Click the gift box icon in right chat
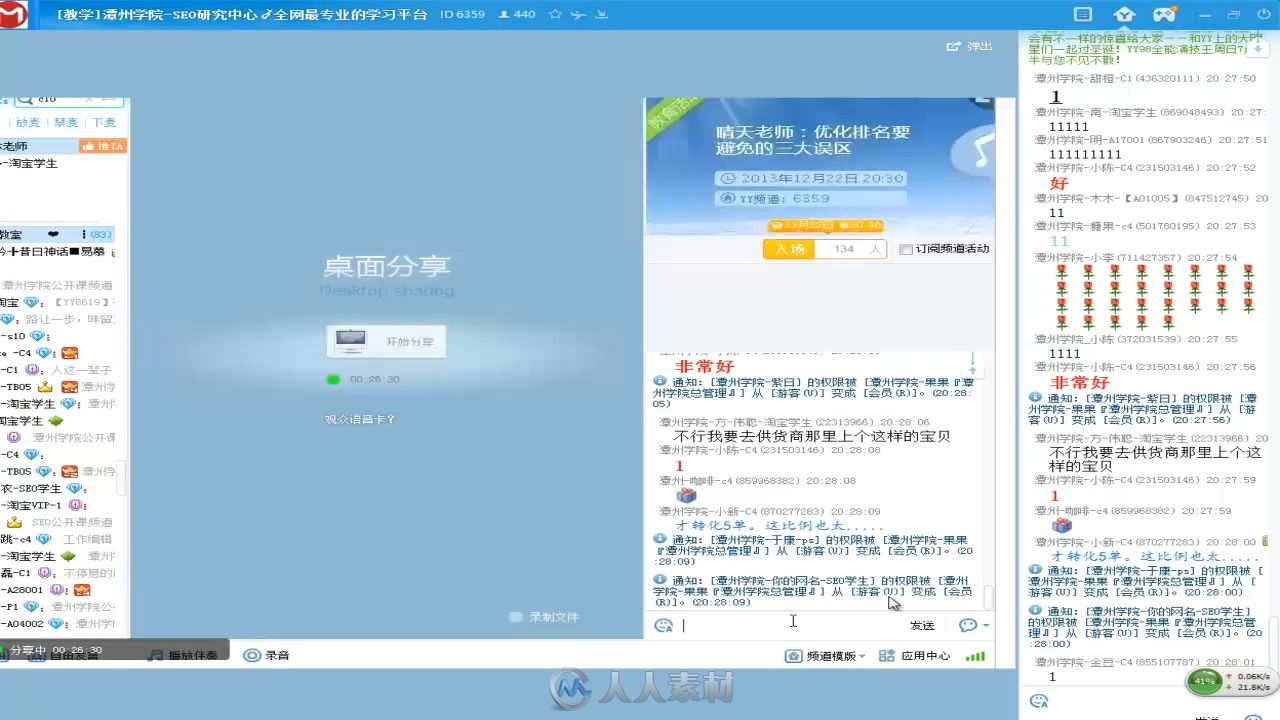Image resolution: width=1280 pixels, height=720 pixels. 1062,526
